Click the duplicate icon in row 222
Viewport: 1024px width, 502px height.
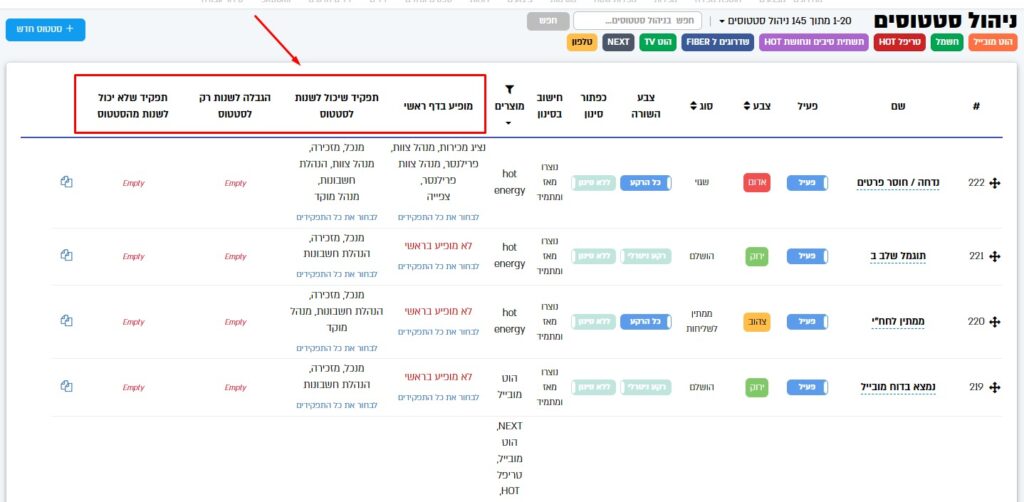click(x=66, y=182)
